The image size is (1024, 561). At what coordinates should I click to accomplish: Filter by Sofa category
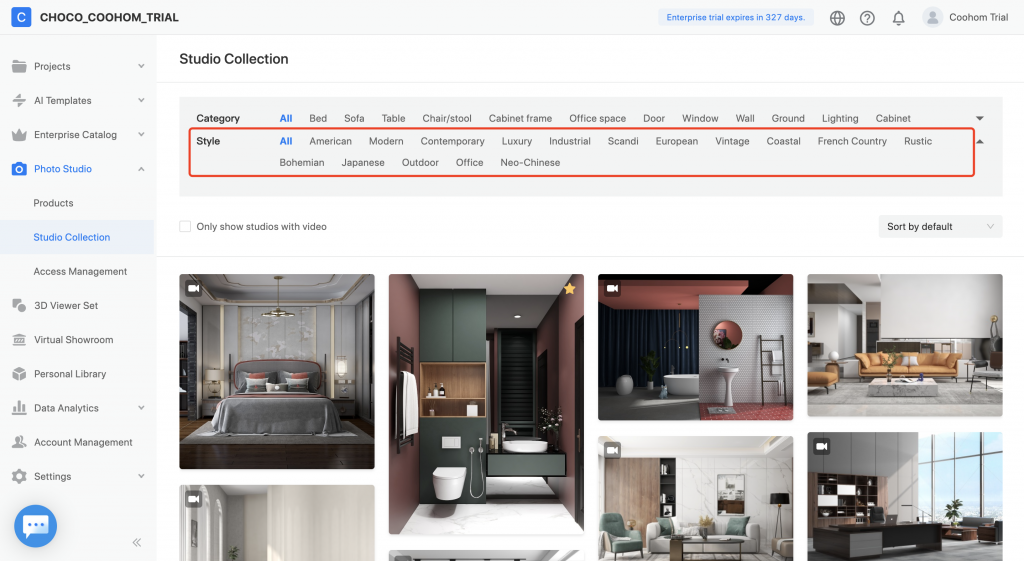click(354, 119)
